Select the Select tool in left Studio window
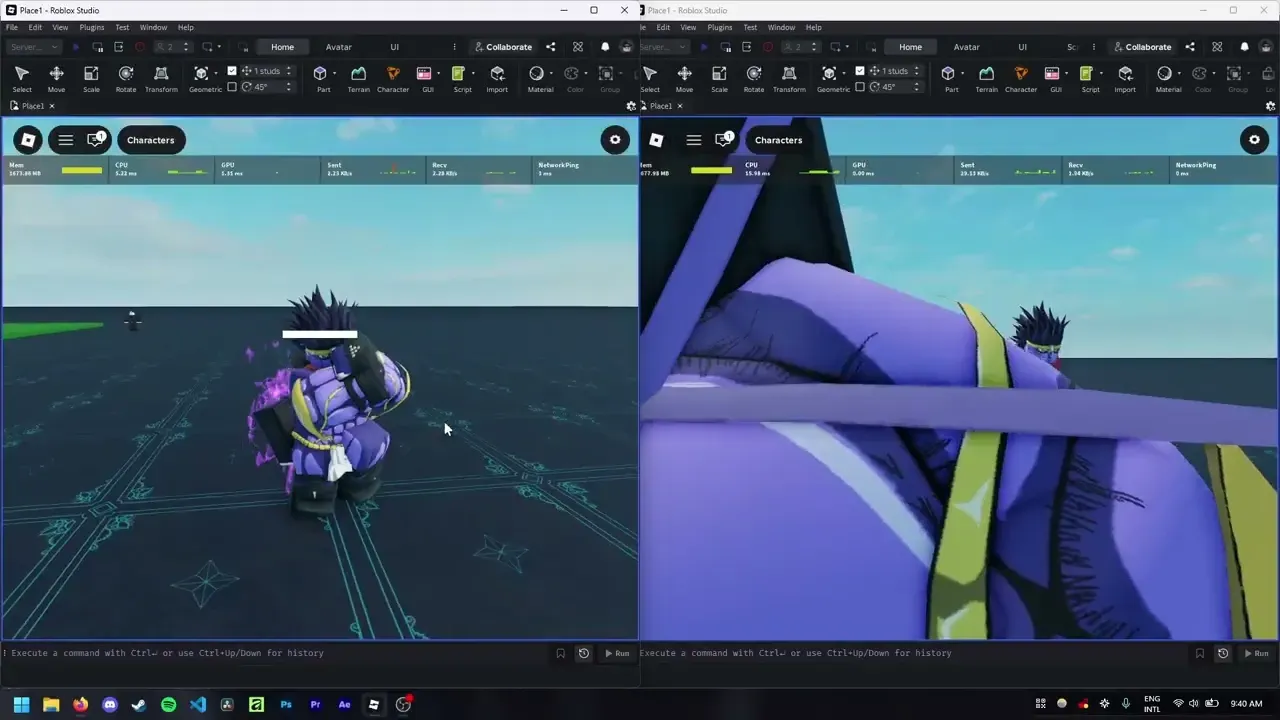The image size is (1280, 720). (22, 78)
